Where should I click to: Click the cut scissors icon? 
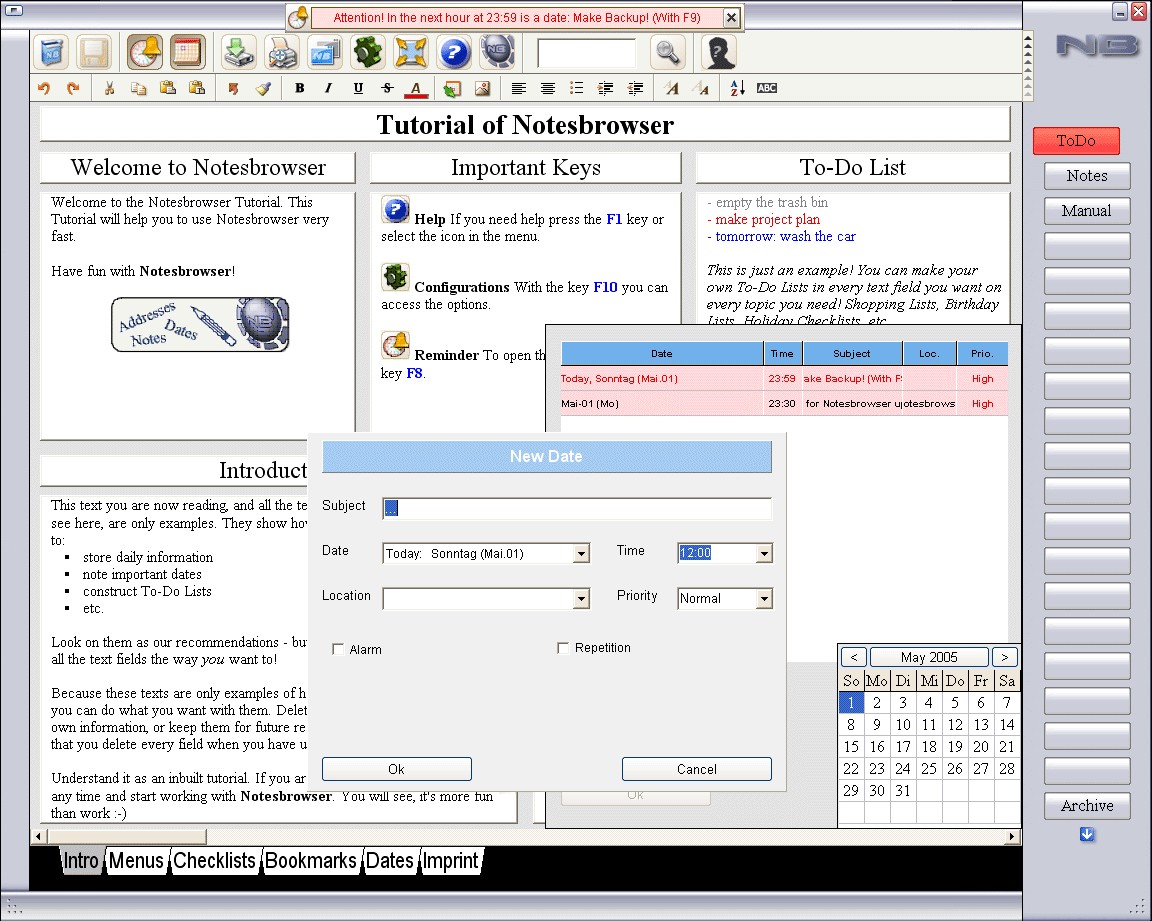pos(109,88)
